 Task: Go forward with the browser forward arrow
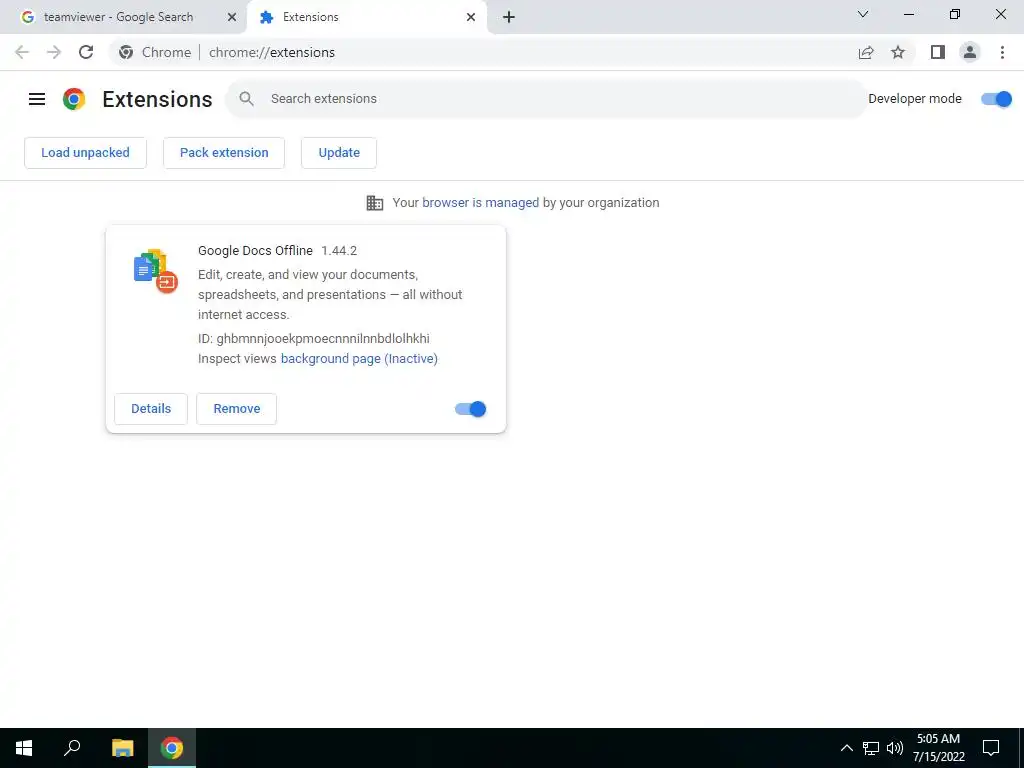click(54, 52)
